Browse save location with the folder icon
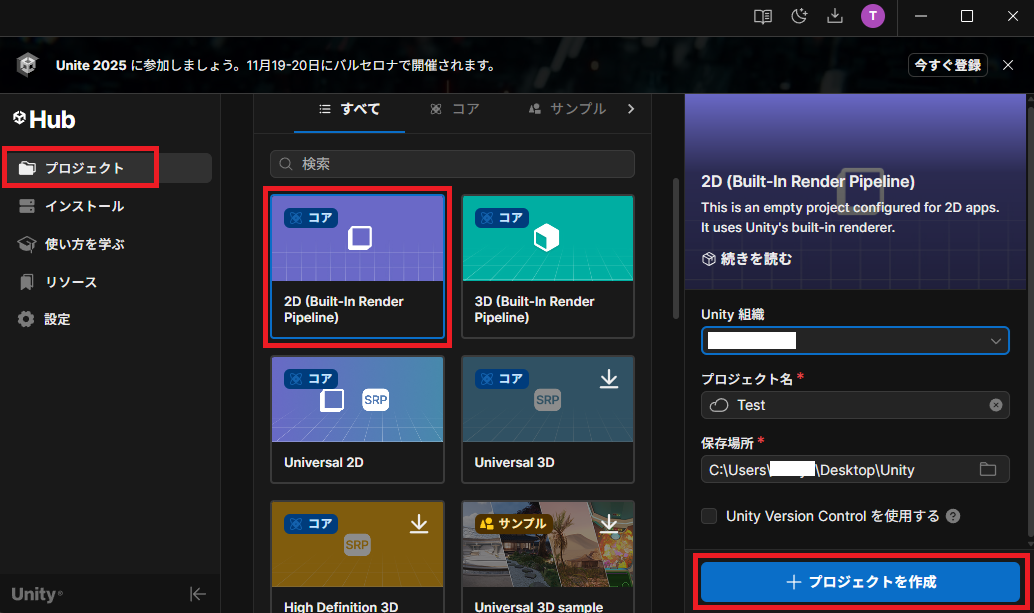This screenshot has width=1034, height=613. [x=988, y=469]
